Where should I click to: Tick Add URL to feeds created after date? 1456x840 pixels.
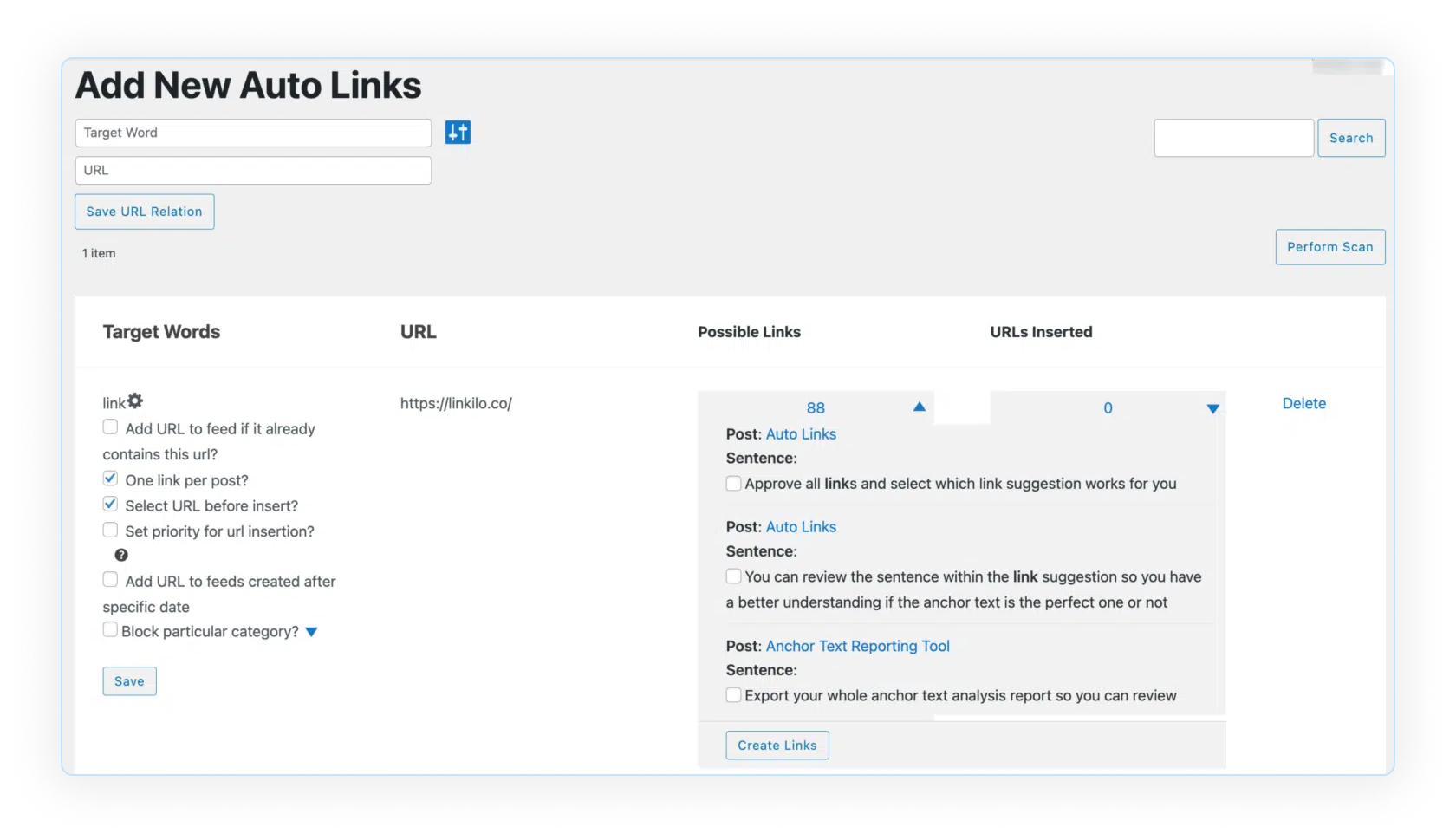pos(110,580)
